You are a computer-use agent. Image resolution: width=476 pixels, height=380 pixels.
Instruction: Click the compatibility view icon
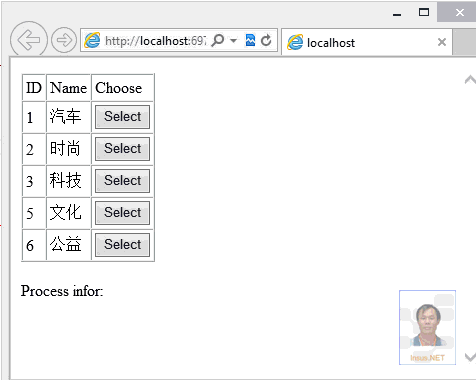[x=250, y=40]
